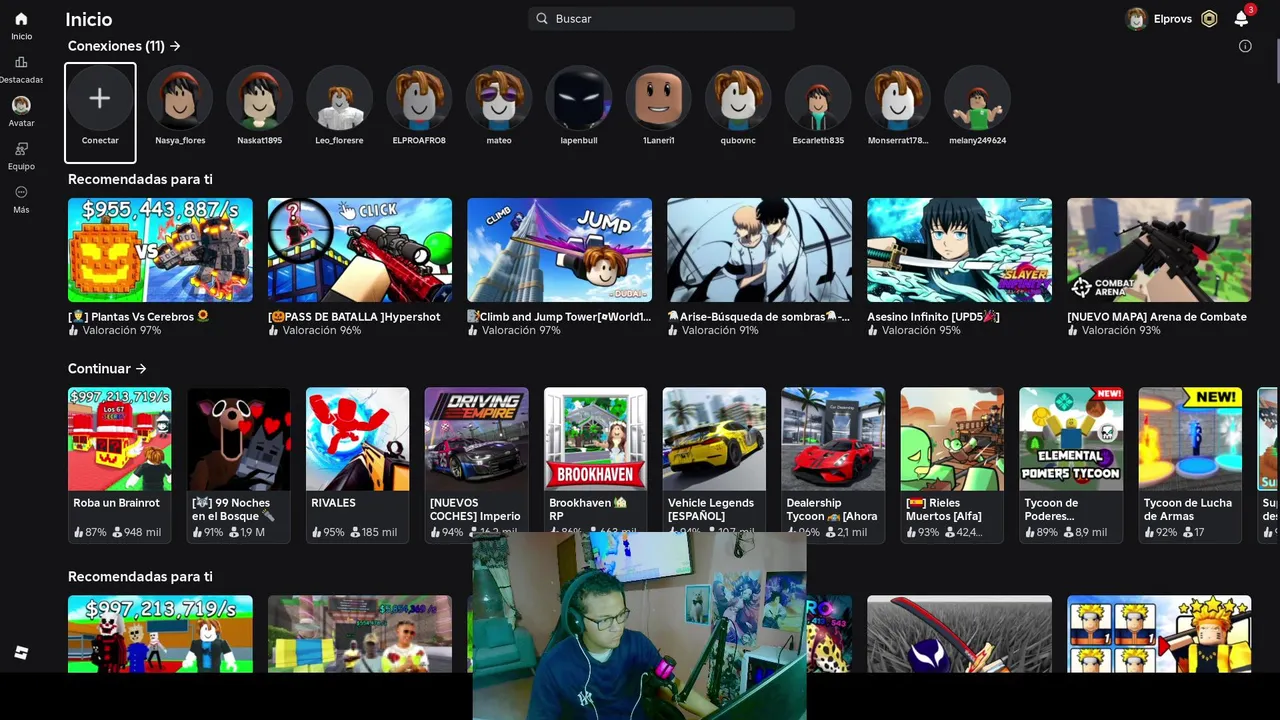Click NUEVO MAPA Arena de Combate title
The height and width of the screenshot is (720, 1280).
[1157, 316]
